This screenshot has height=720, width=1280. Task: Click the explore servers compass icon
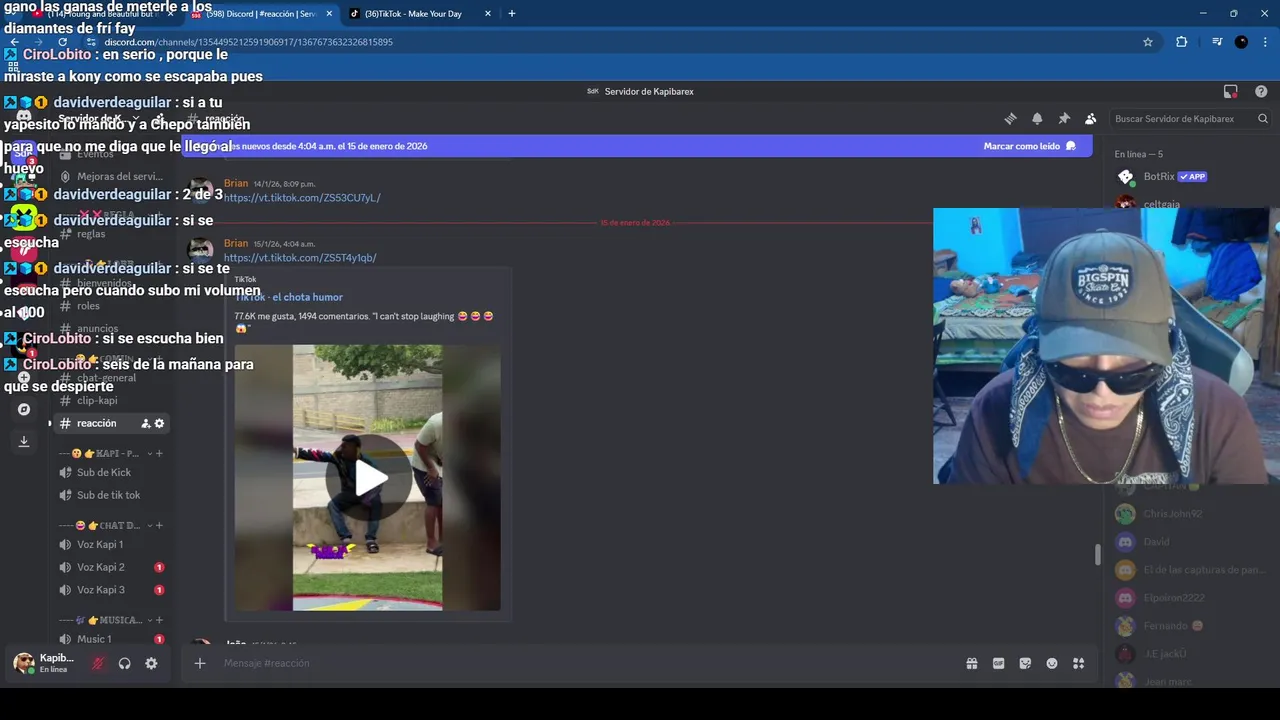[24, 409]
